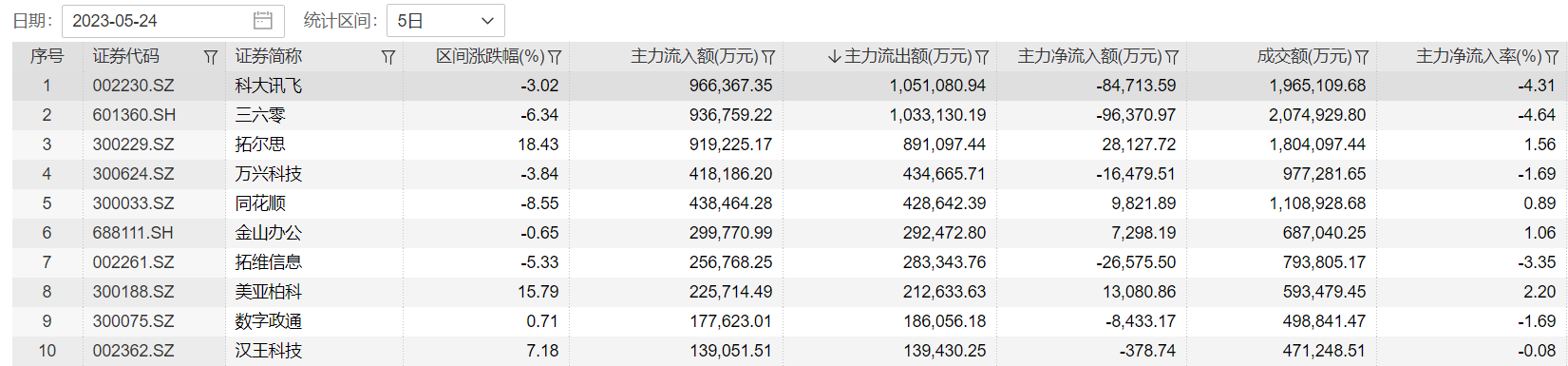
Task: Click the 主力净流入率(%) filter icon
Action: [1553, 57]
